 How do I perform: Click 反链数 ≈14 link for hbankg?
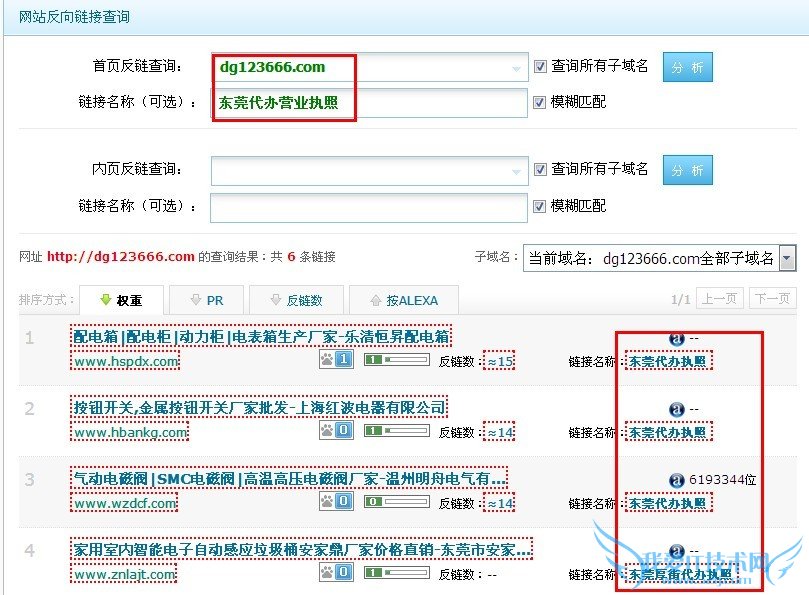tap(499, 432)
